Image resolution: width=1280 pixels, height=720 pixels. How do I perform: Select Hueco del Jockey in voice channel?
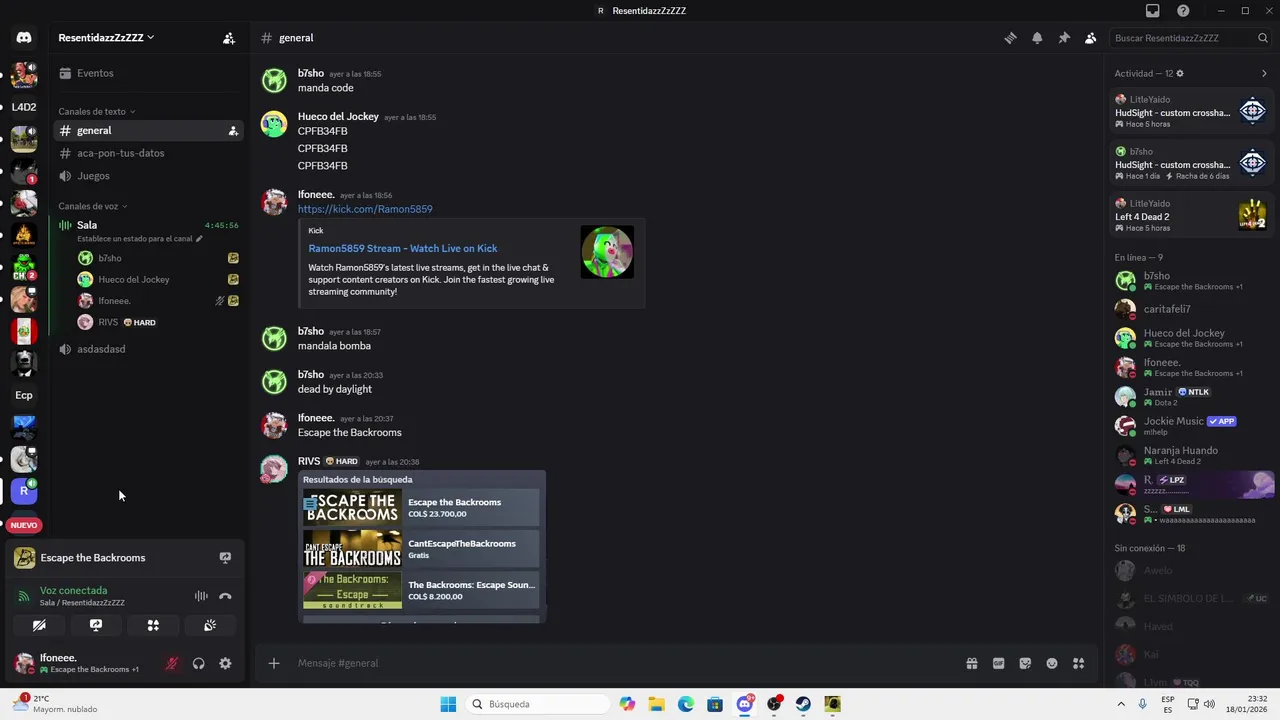point(158,280)
